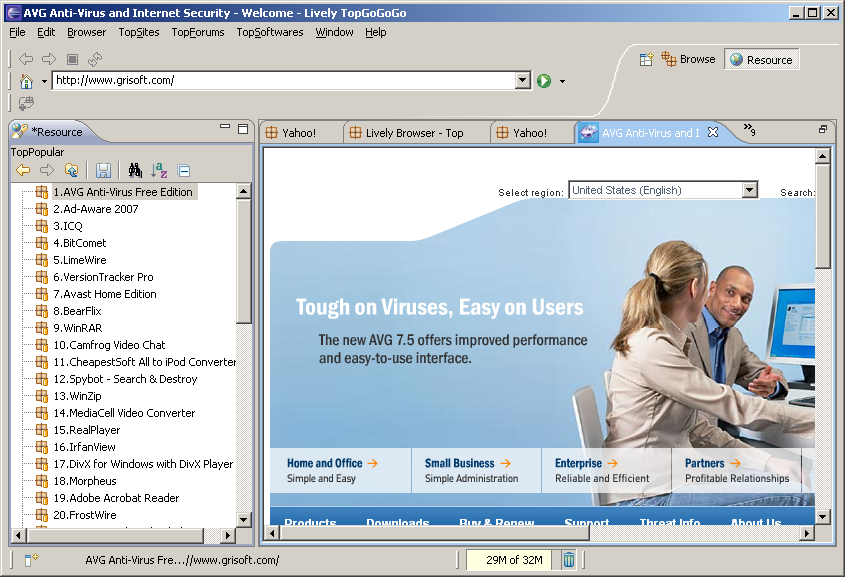The height and width of the screenshot is (577, 845).
Task: Select 9.WinRAR in the list
Action: pyautogui.click(x=78, y=328)
